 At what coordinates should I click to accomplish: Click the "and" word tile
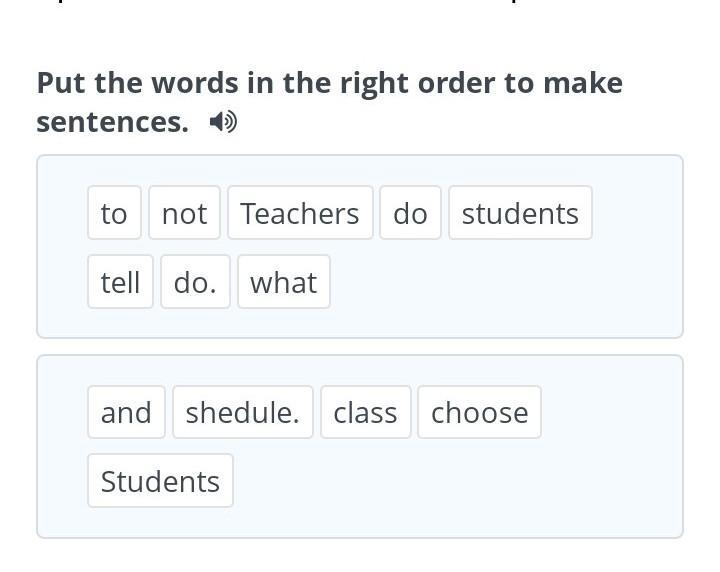coord(126,412)
